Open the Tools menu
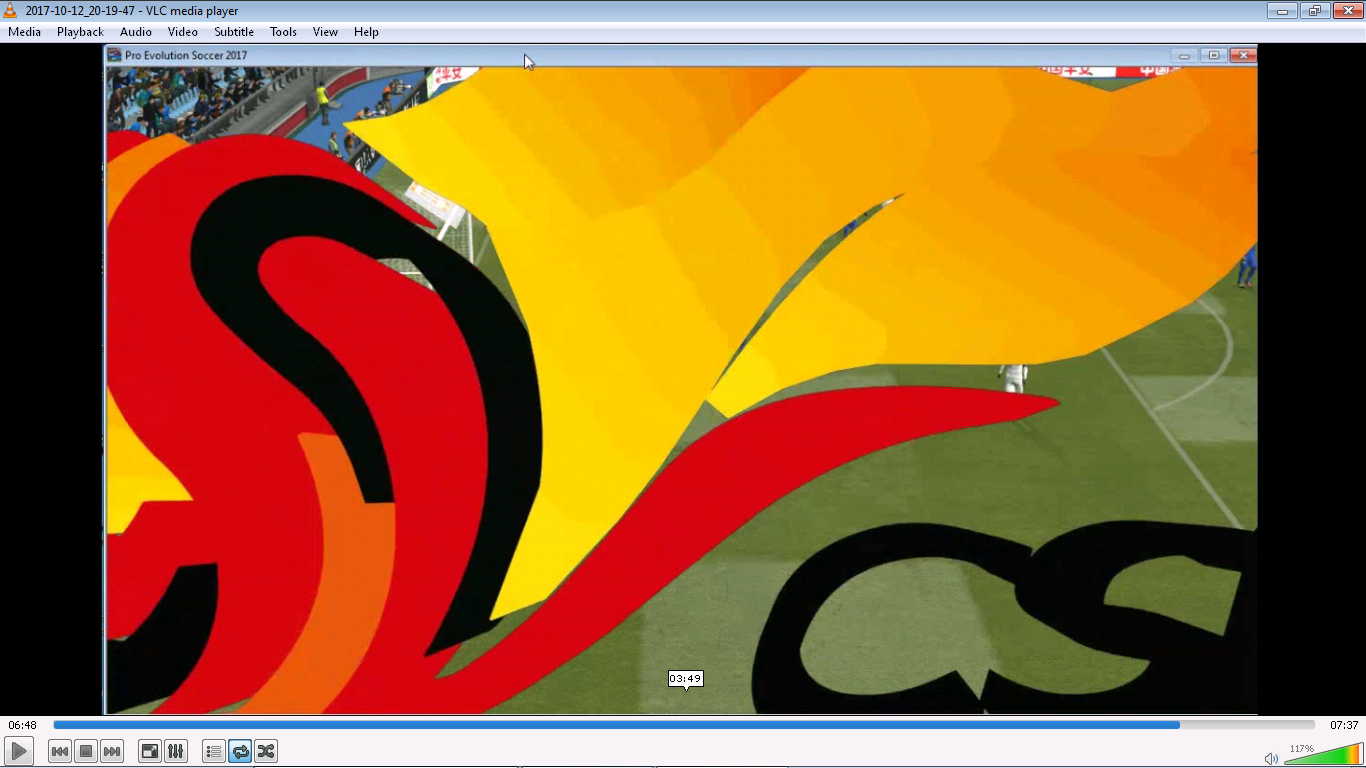The height and width of the screenshot is (768, 1366). [x=283, y=32]
